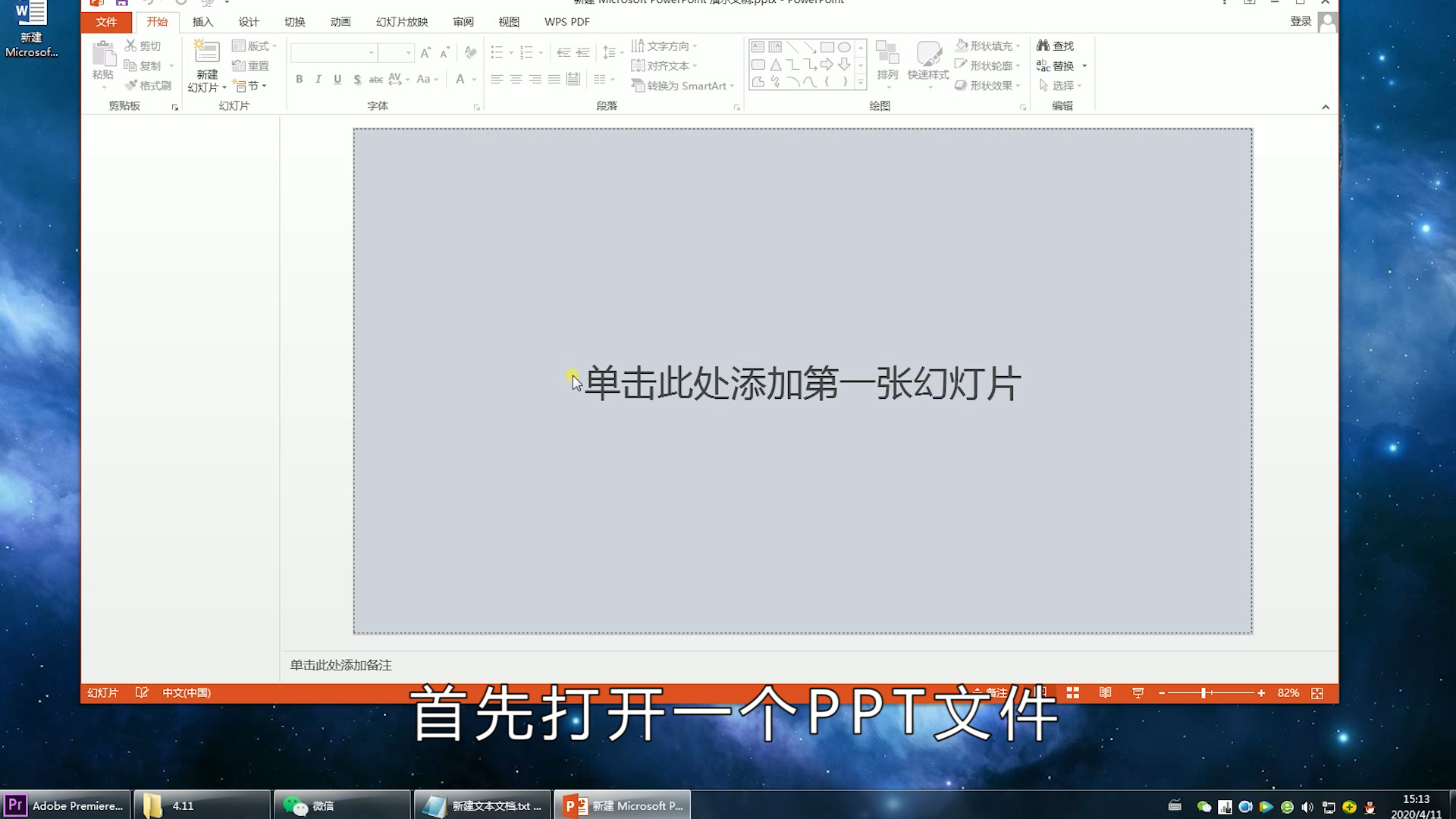Click the Sign in (登录) link
Viewport: 1456px width, 819px height.
(x=1300, y=21)
